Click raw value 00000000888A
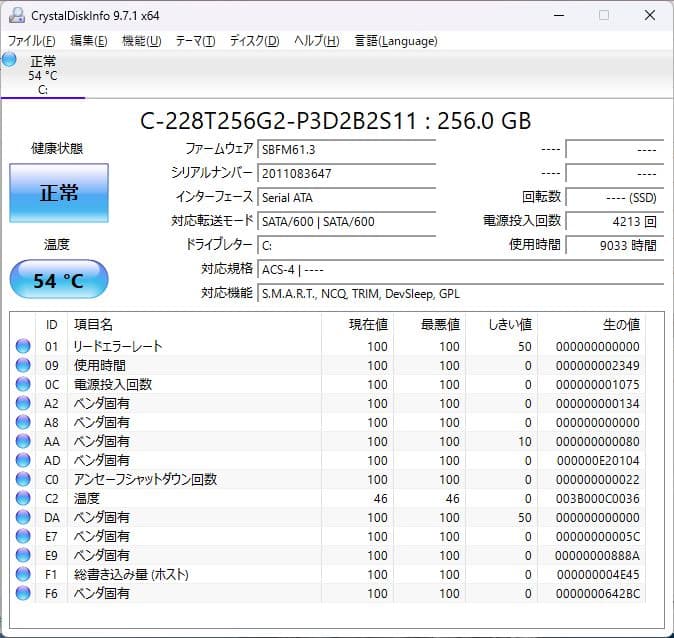Viewport: 674px width, 638px height. pyautogui.click(x=597, y=555)
